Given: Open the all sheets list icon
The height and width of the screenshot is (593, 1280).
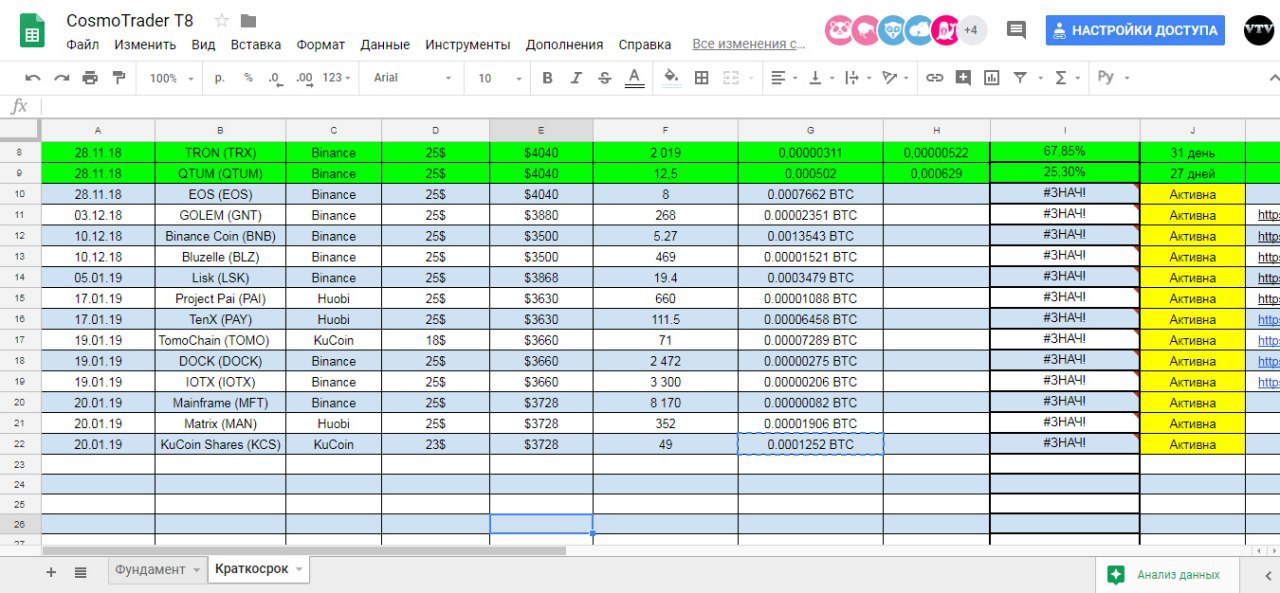Looking at the screenshot, I should point(81,572).
